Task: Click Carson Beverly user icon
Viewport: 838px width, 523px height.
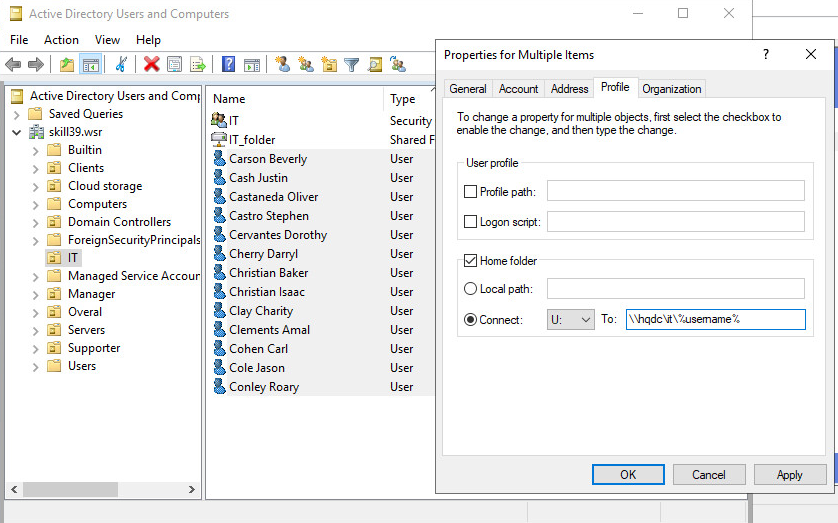Action: coord(219,159)
